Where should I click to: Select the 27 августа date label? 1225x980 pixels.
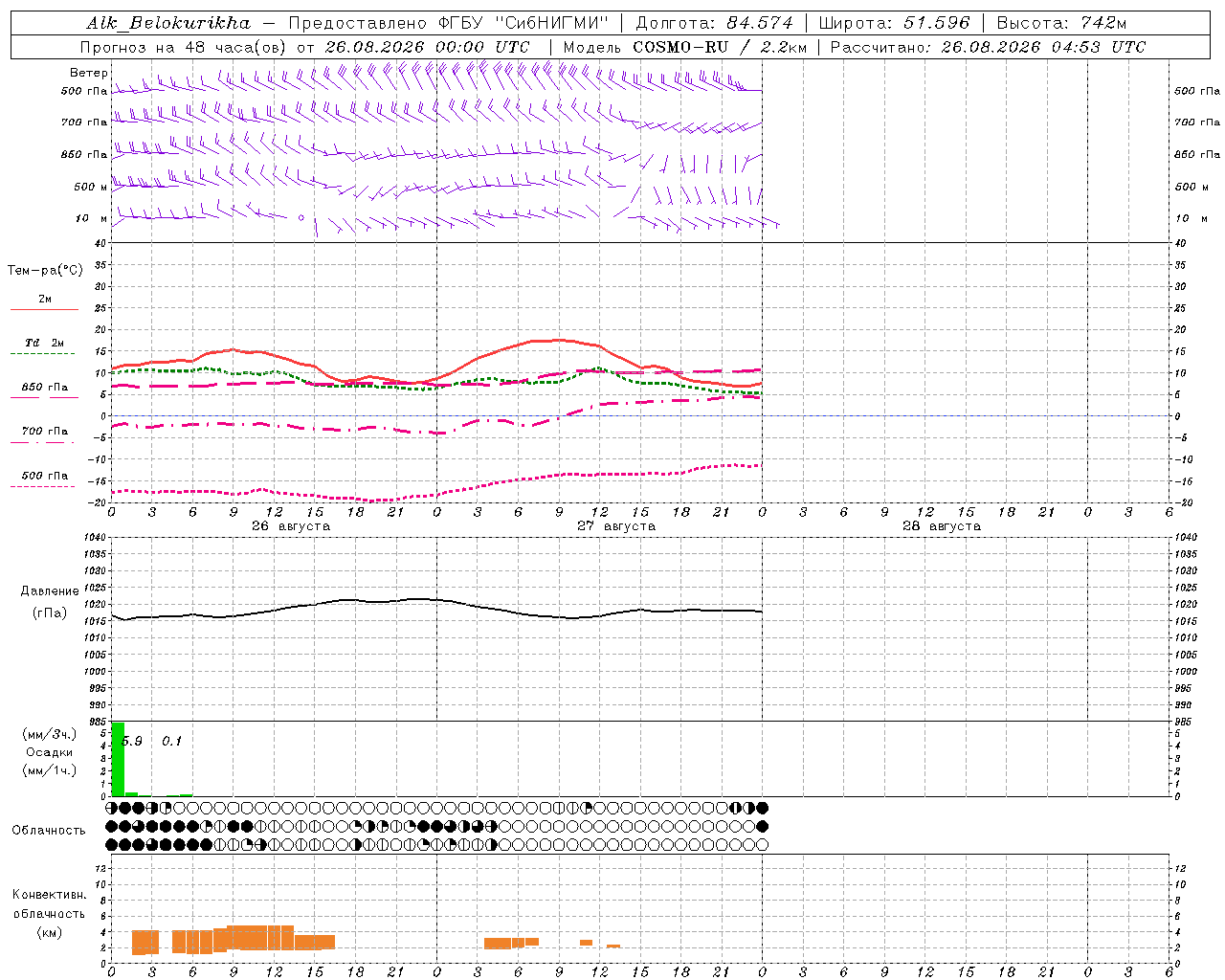[616, 526]
